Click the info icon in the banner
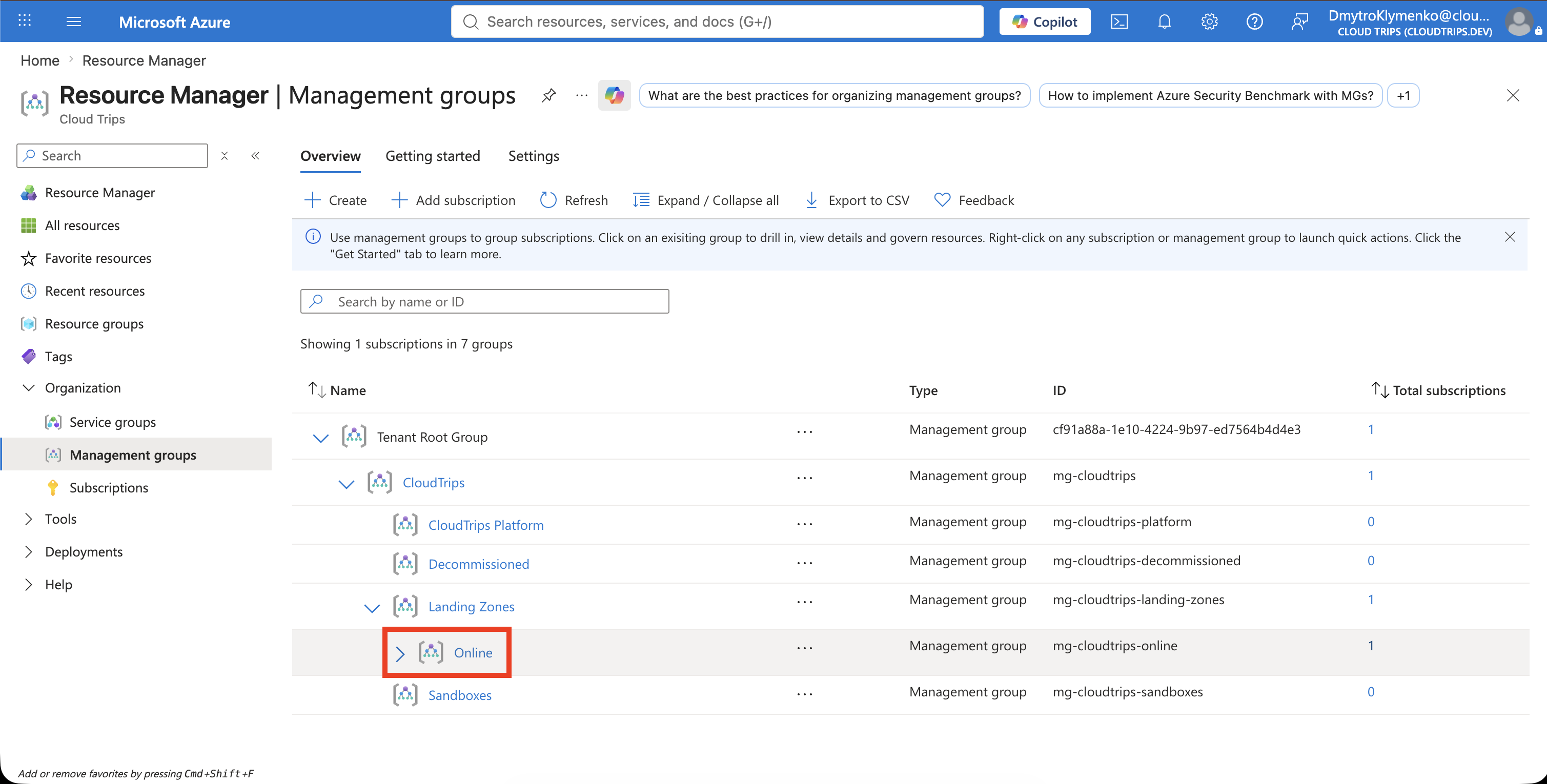 click(313, 237)
